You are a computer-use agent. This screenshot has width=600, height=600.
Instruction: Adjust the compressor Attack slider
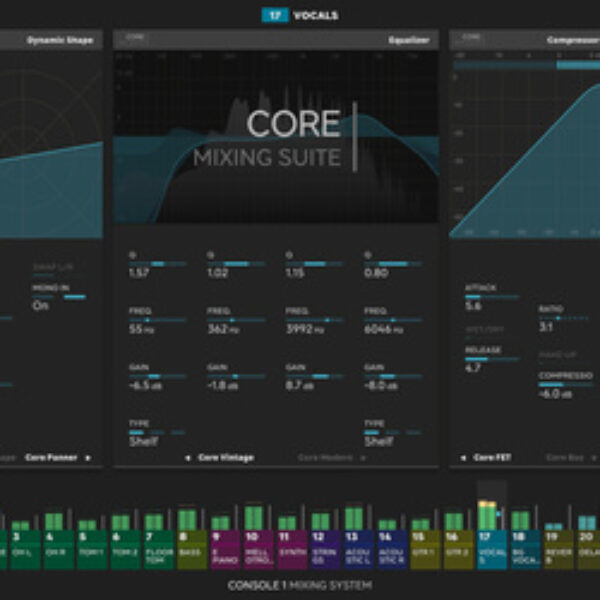tap(492, 297)
